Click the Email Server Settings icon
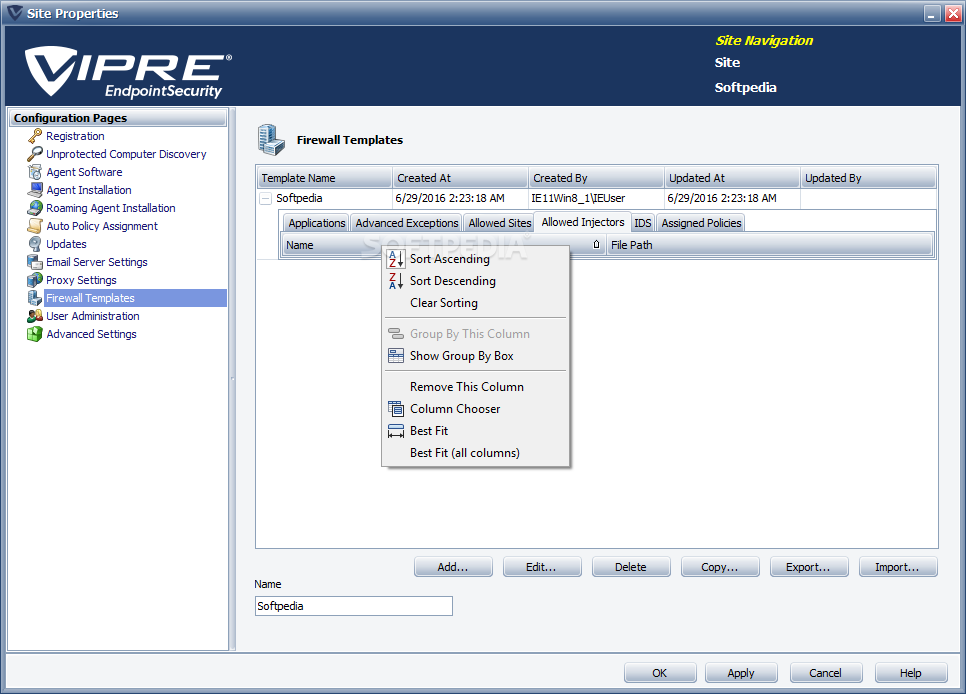 35,261
